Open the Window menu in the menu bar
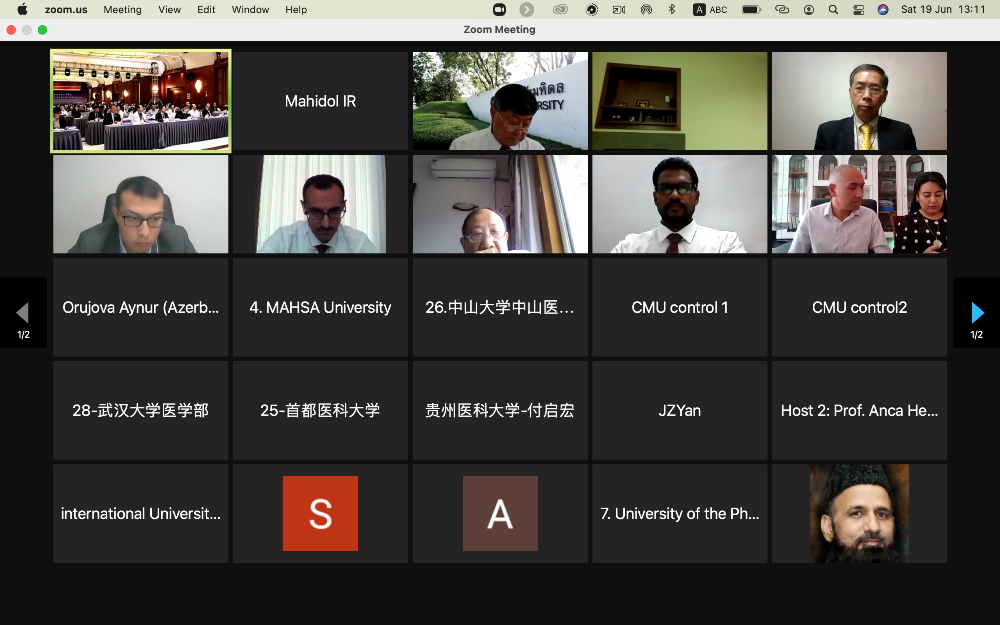Screen dimensions: 1000x625 point(250,9)
